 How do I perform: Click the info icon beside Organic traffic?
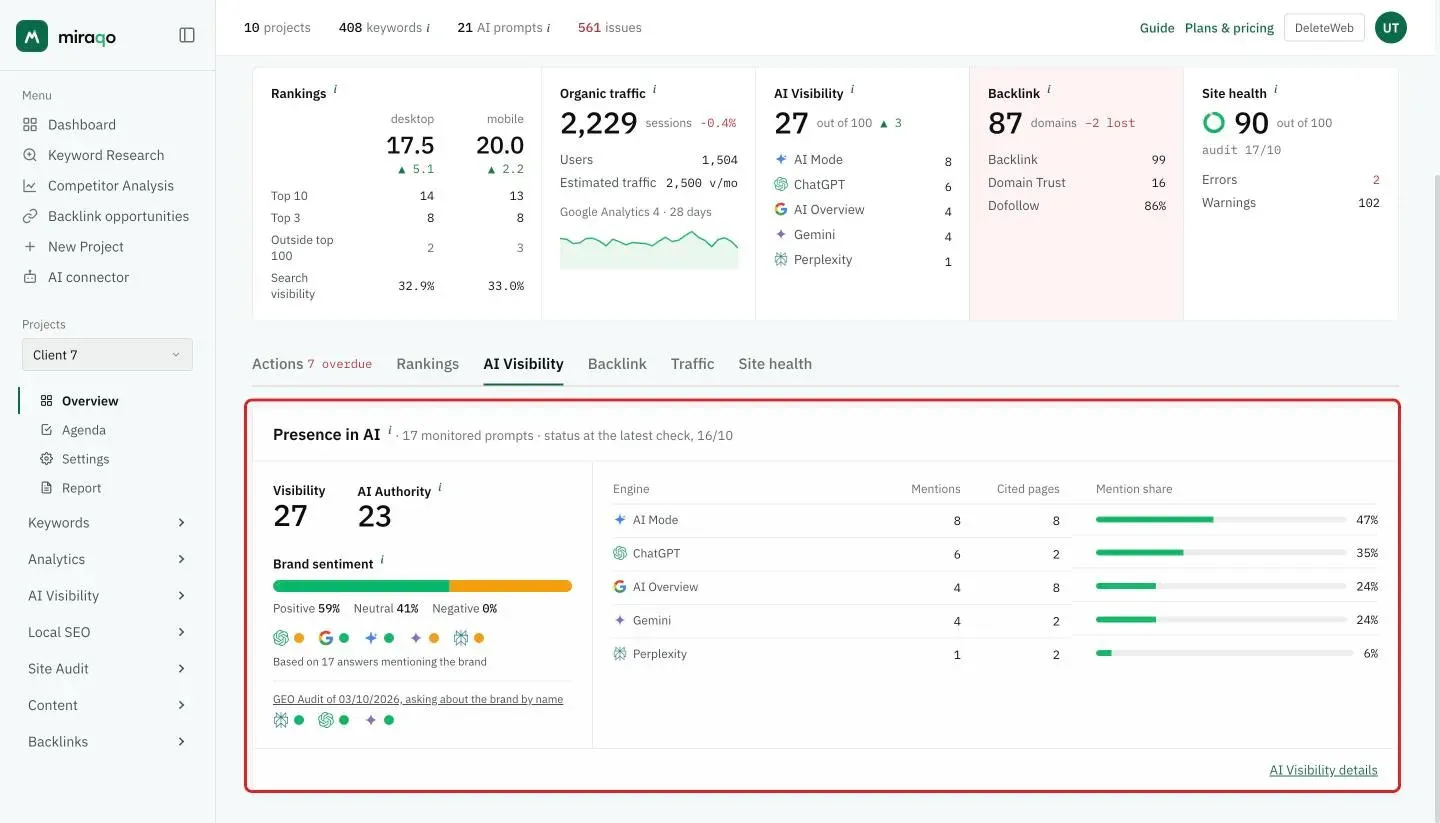654,90
